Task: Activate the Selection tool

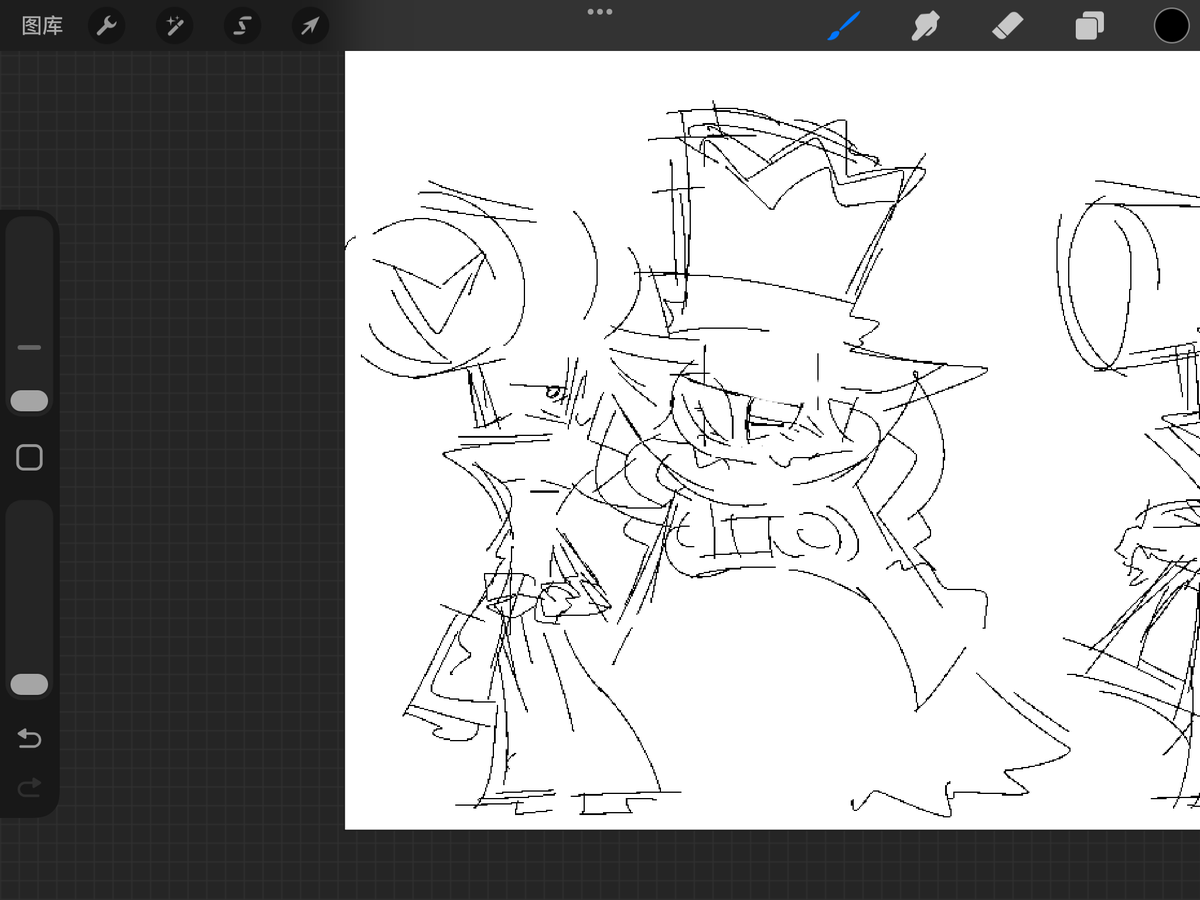Action: point(242,26)
